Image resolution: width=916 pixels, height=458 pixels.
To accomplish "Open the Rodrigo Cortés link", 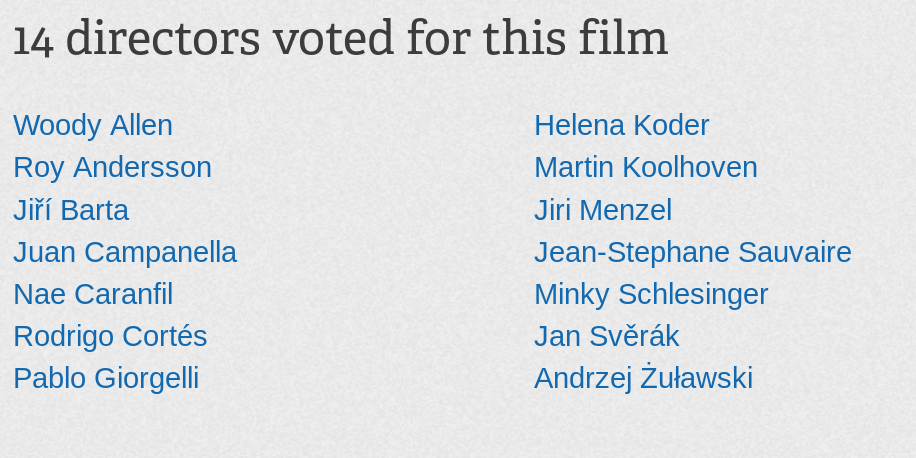I will (x=110, y=336).
